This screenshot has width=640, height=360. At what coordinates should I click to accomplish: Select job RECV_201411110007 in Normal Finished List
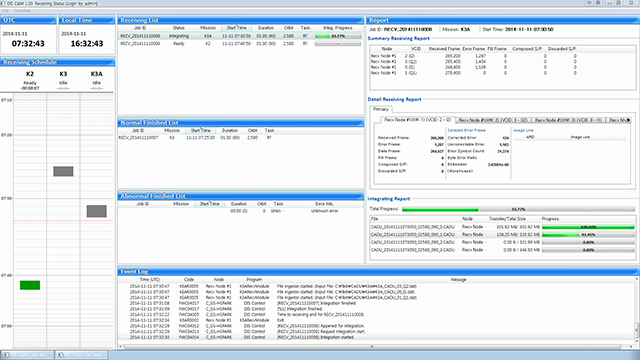coord(241,138)
